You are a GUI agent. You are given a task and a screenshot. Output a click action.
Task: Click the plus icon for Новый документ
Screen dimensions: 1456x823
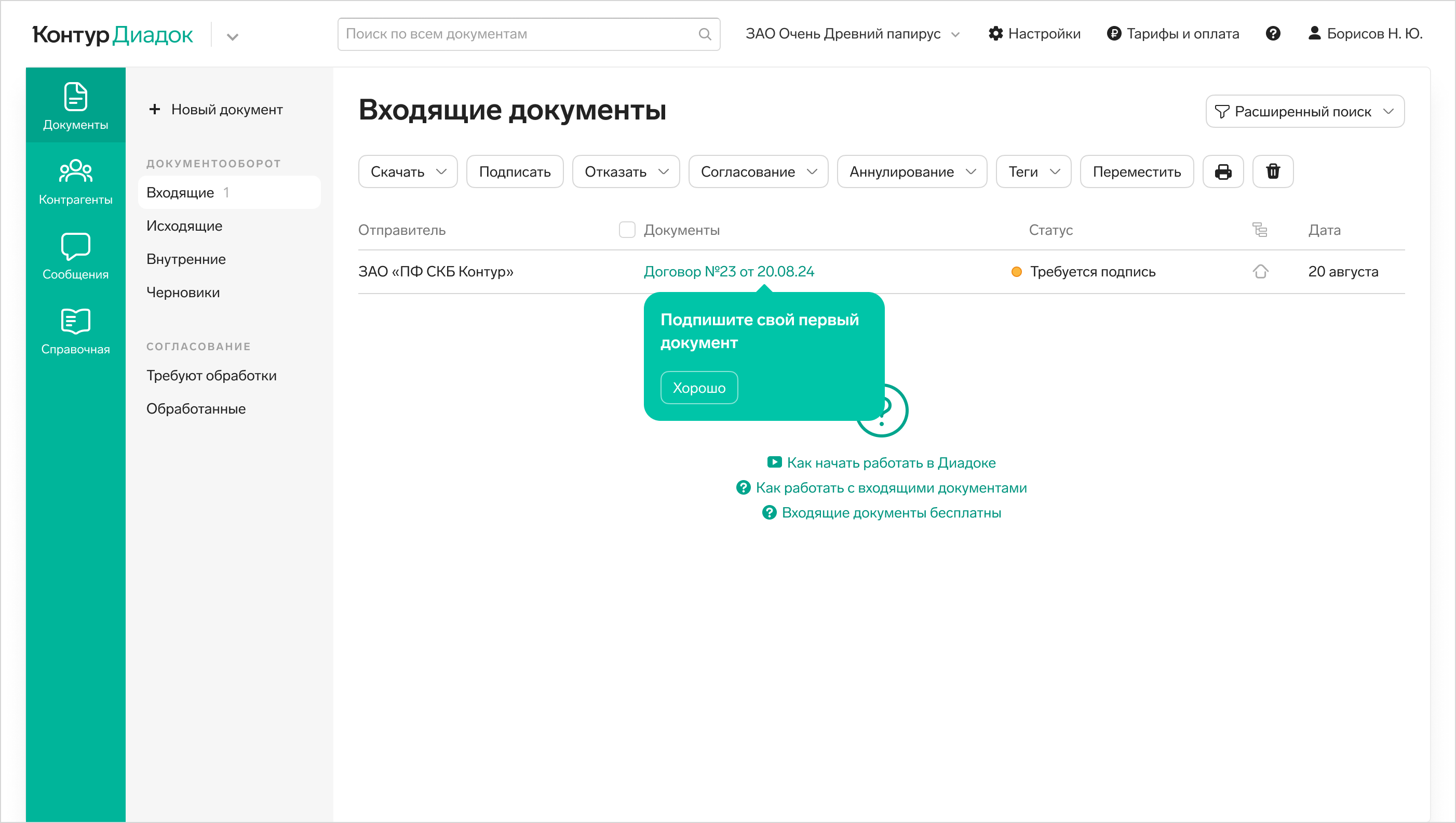point(154,109)
